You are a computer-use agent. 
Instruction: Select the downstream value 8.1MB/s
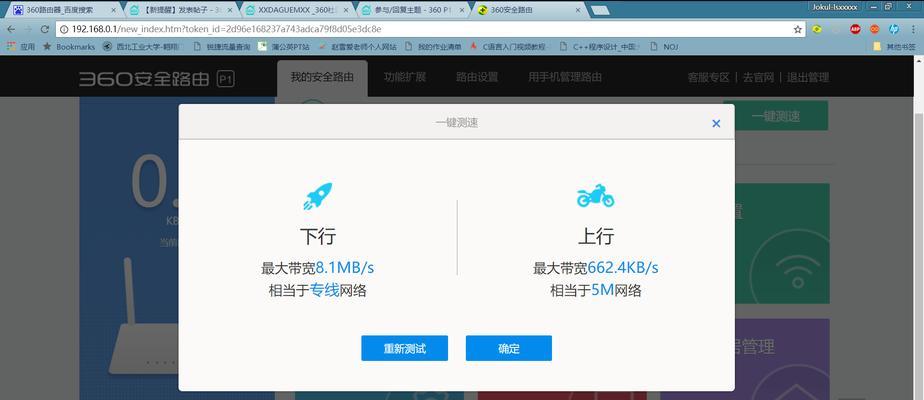coord(345,268)
